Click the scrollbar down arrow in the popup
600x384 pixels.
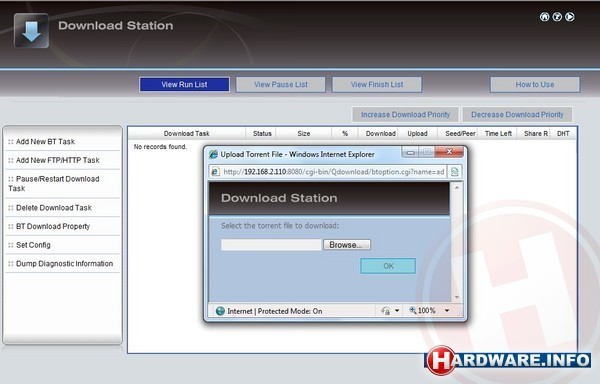[x=457, y=297]
